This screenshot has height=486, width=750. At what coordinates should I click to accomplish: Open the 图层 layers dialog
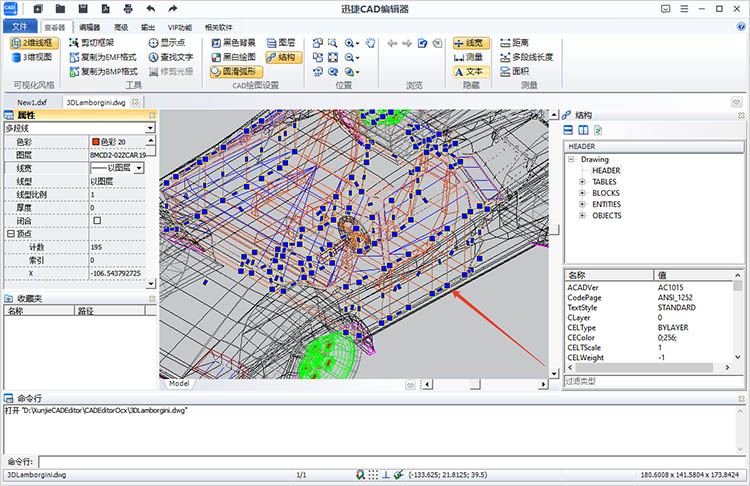point(281,43)
